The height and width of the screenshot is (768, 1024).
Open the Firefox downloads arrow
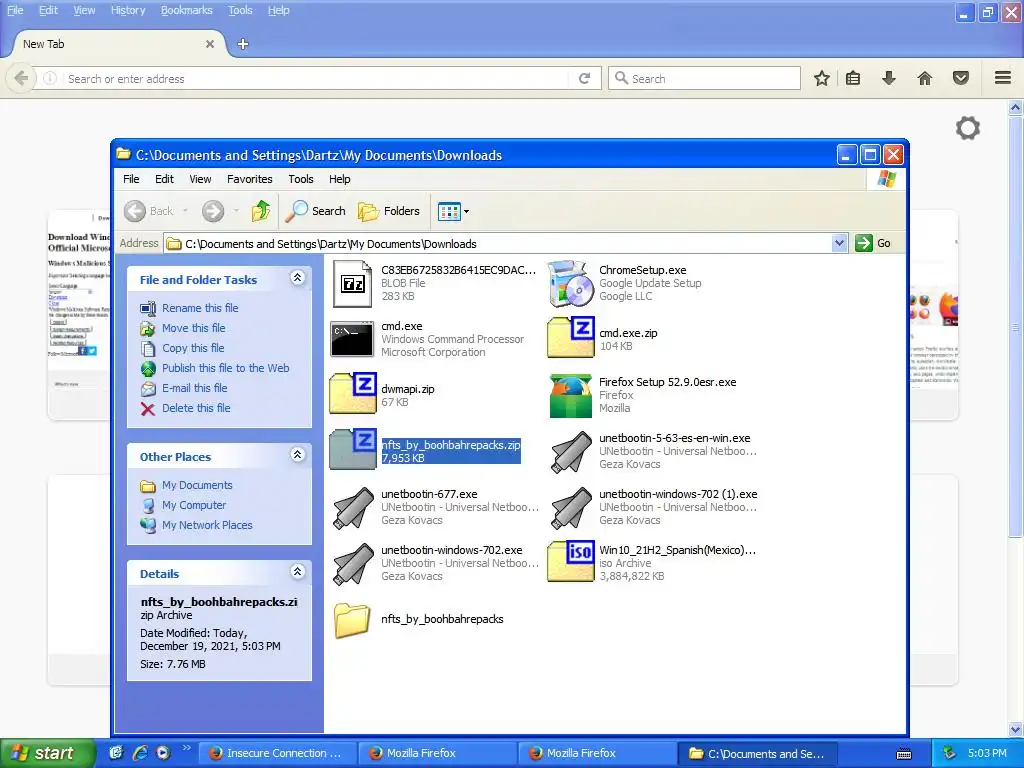tap(889, 78)
